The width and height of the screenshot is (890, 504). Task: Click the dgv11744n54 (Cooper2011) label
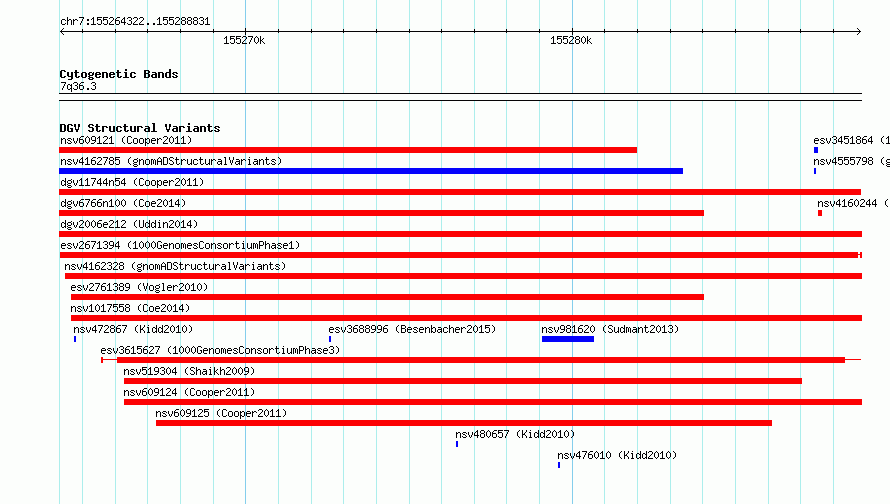132,182
